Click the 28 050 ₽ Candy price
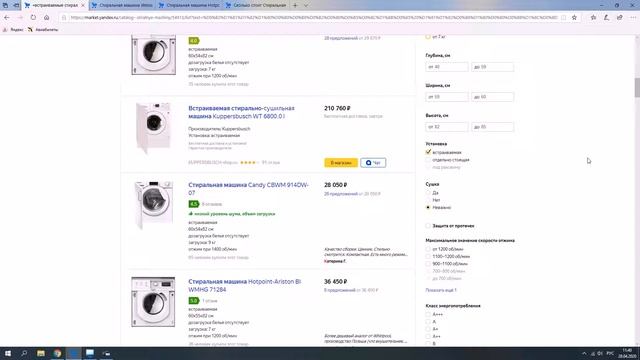The width and height of the screenshot is (640, 360). click(x=336, y=185)
